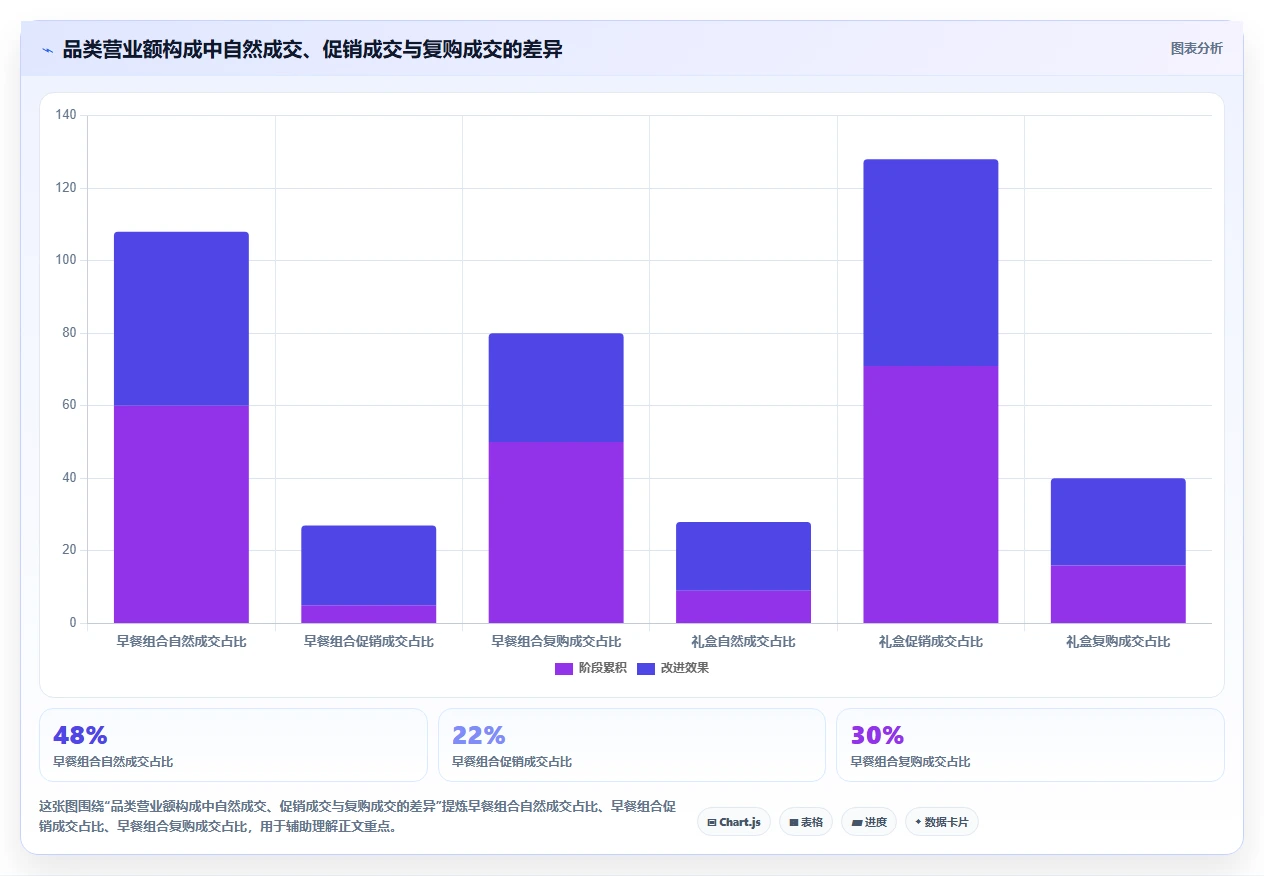Click x-axis label 早餐组合自然成交占比
Viewport: 1264px width, 876px height.
(181, 642)
